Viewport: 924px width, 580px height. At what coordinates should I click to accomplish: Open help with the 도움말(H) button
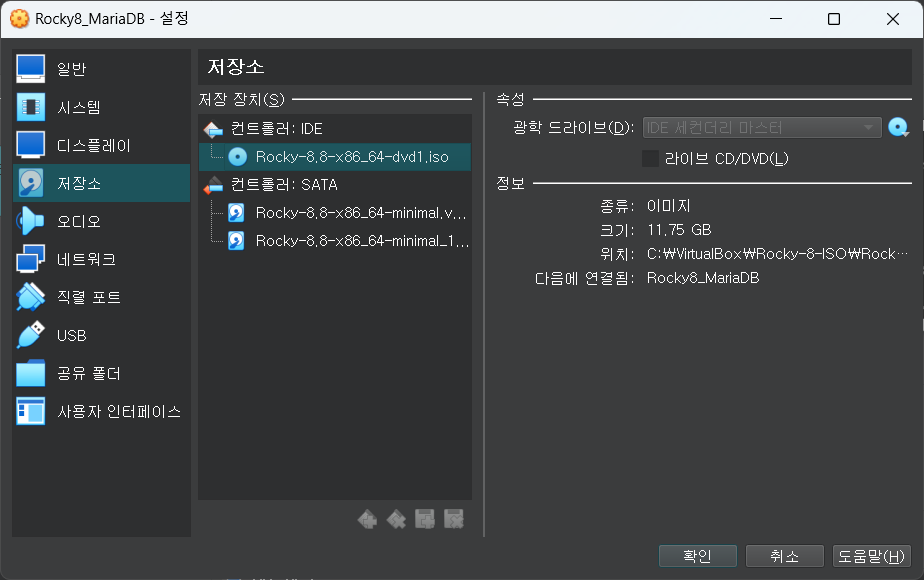[x=872, y=556]
